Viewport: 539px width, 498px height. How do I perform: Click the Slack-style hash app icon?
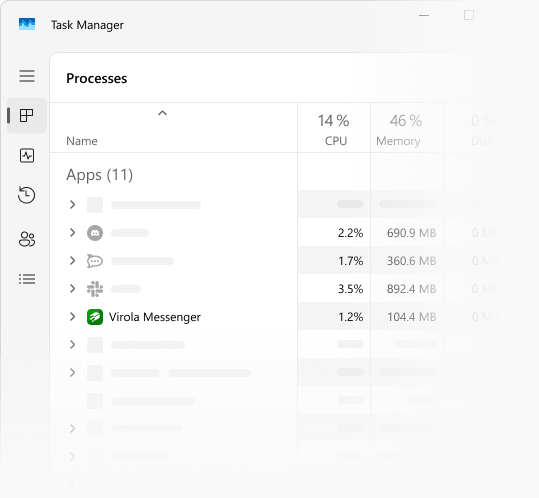coord(95,289)
